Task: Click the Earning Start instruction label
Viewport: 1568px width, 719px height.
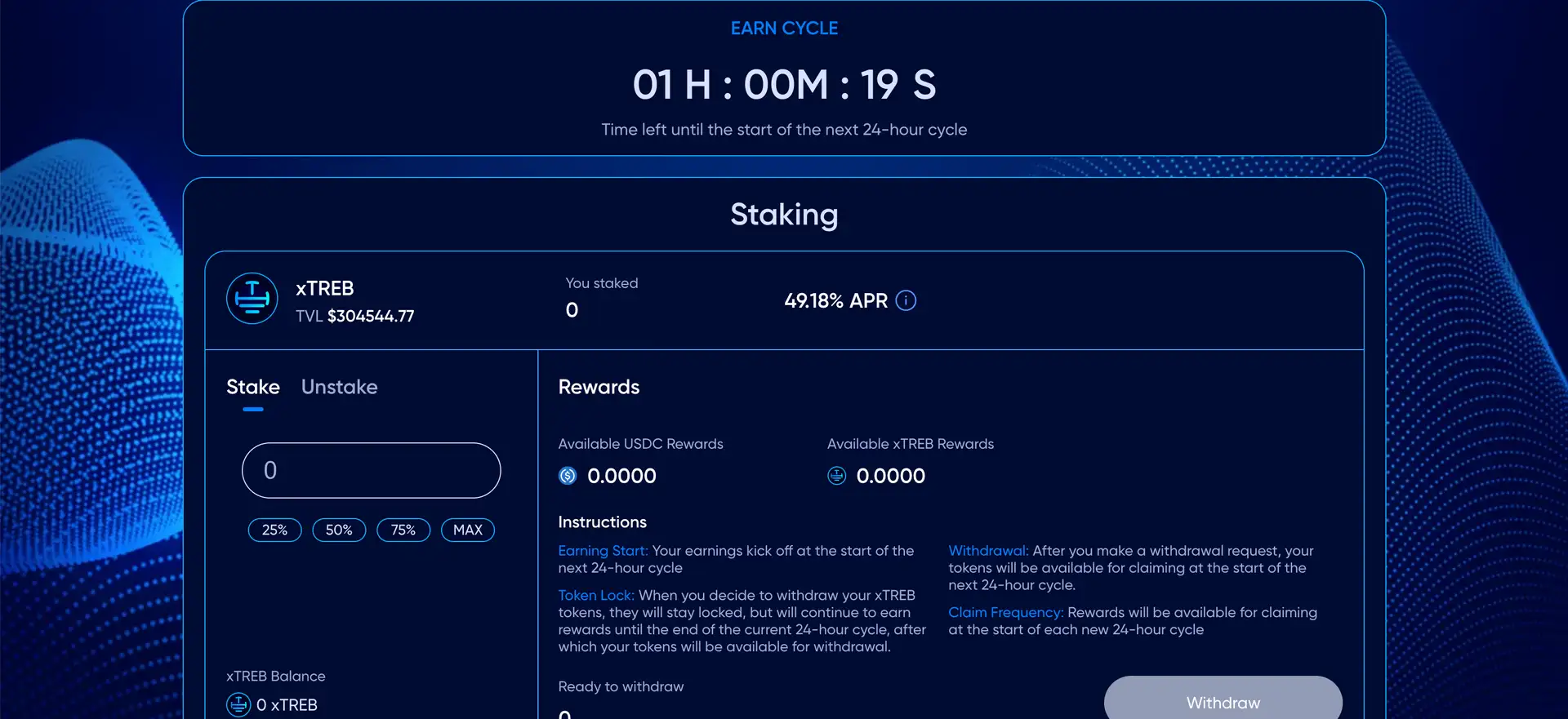Action: point(603,551)
